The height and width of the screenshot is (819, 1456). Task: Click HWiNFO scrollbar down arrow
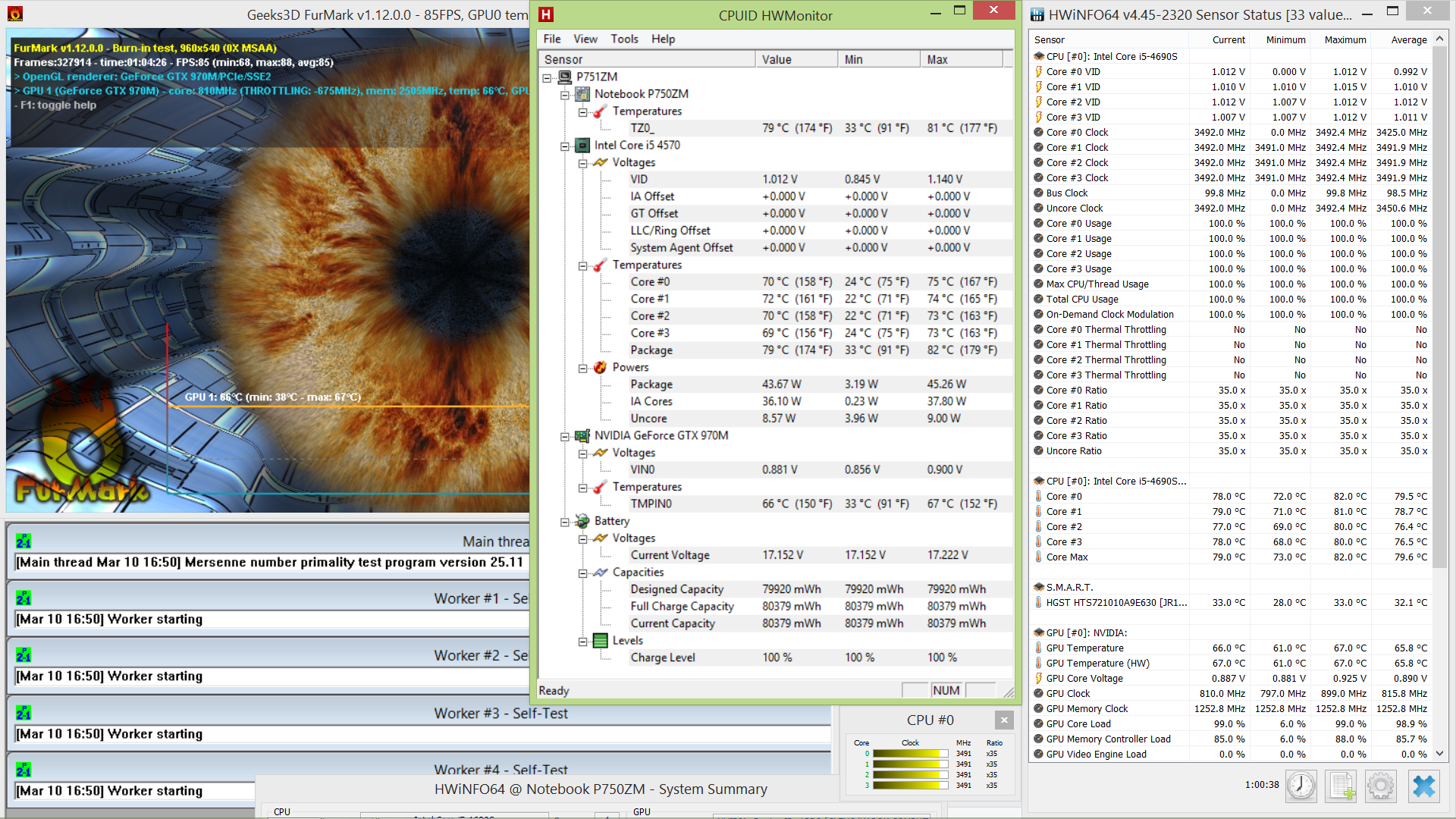coord(1440,754)
